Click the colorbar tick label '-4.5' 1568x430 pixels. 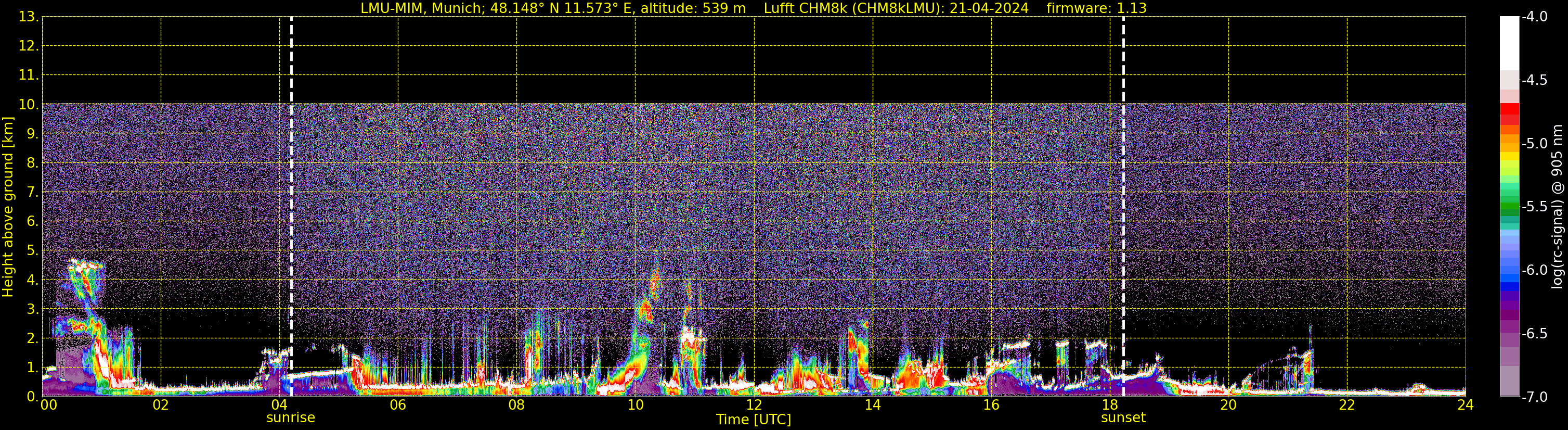(x=1534, y=80)
